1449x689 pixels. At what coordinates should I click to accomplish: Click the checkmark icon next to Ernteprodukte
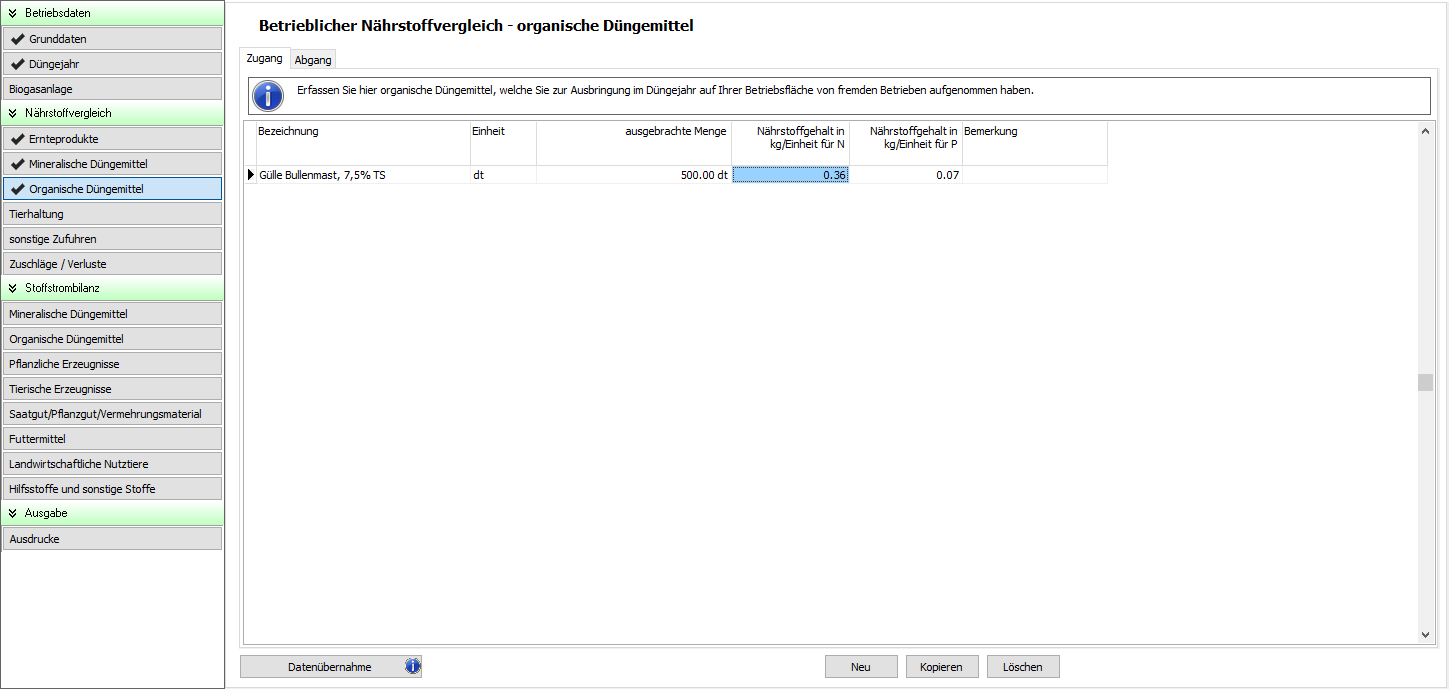click(17, 139)
